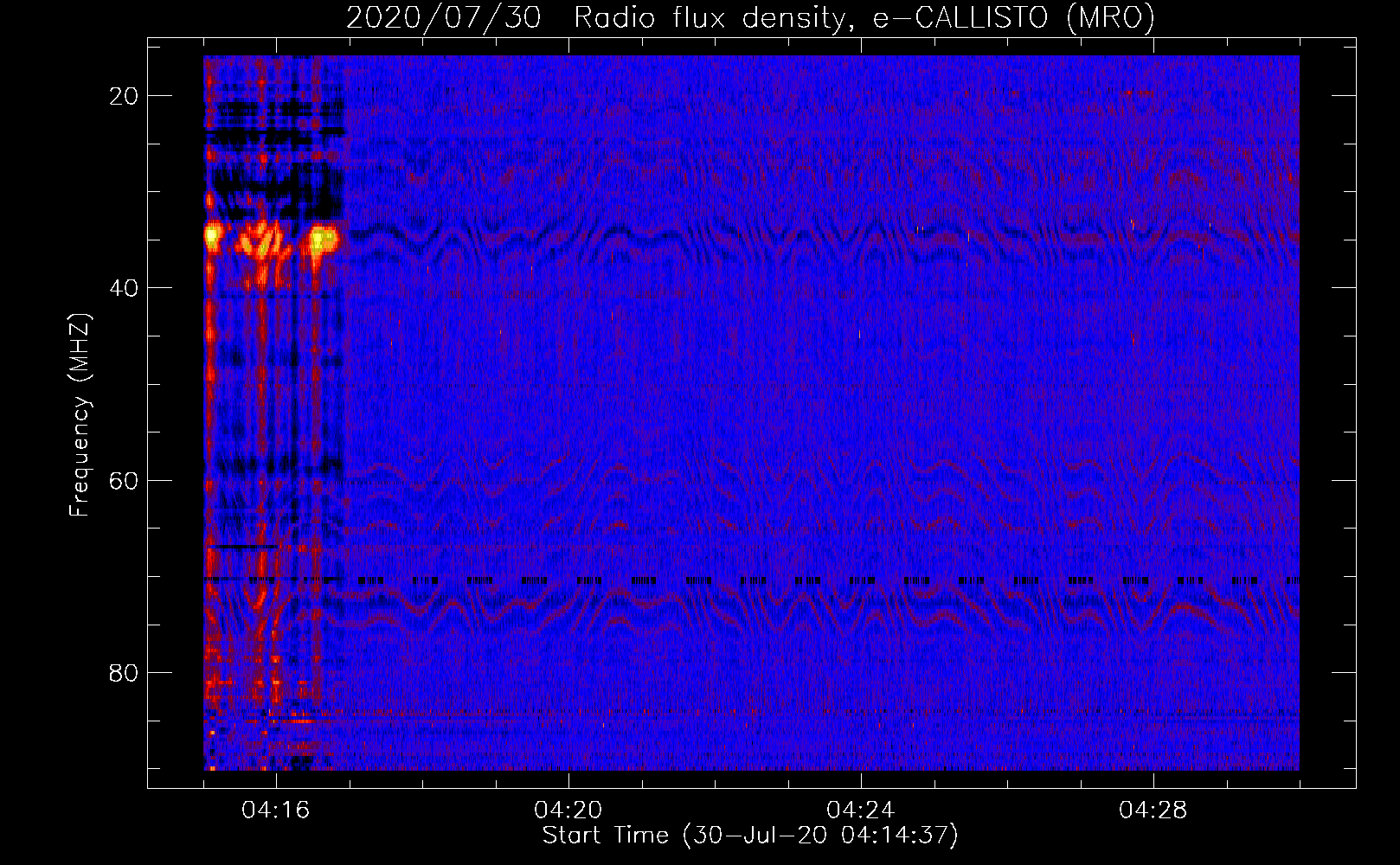
Task: Click the 80 frequency tick label
Action: click(x=124, y=673)
